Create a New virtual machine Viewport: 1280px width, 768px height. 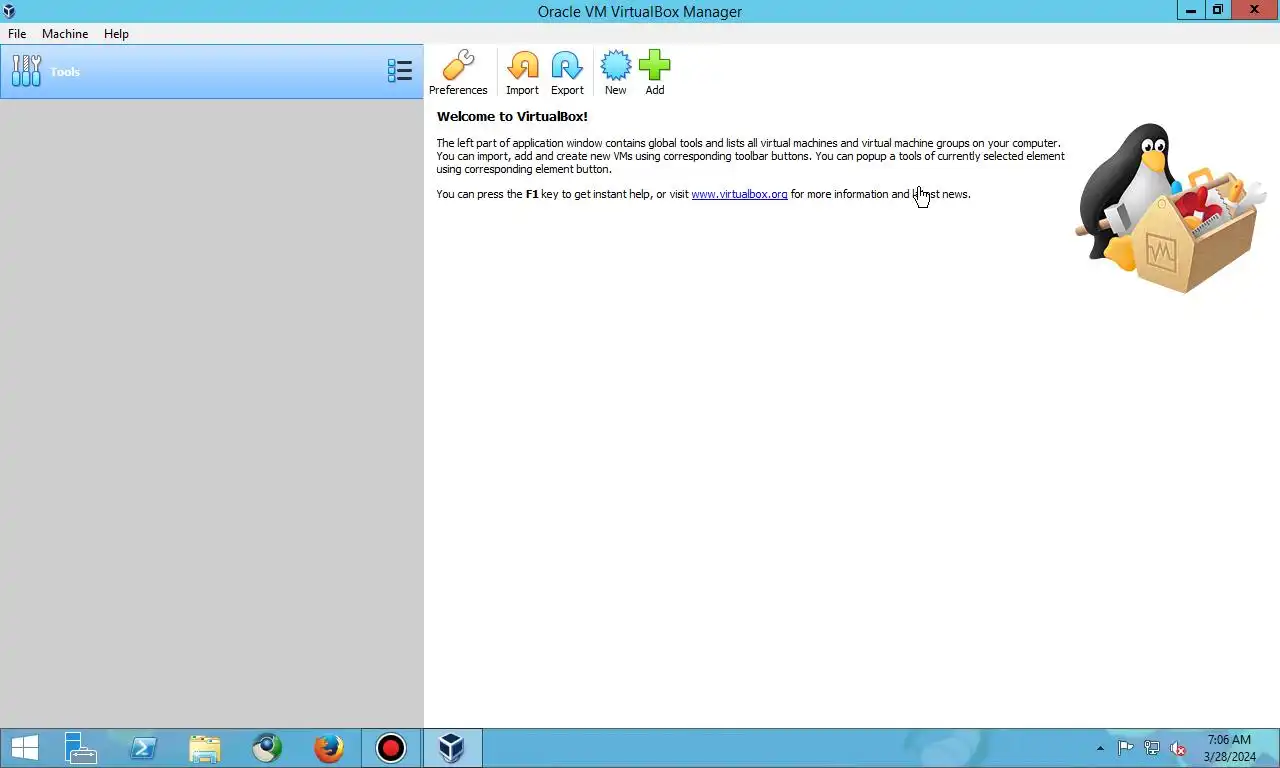615,73
